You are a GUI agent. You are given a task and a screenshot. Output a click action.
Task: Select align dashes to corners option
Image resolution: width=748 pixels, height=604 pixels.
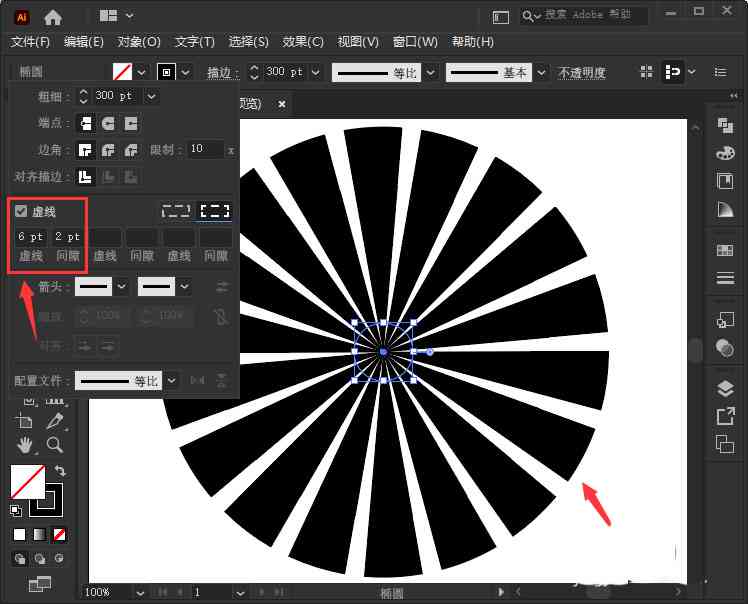[x=215, y=211]
